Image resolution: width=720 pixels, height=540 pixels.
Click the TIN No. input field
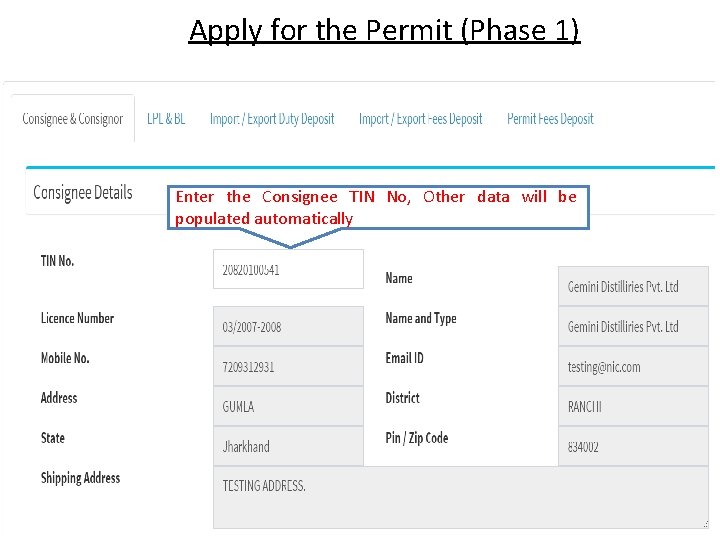[288, 269]
